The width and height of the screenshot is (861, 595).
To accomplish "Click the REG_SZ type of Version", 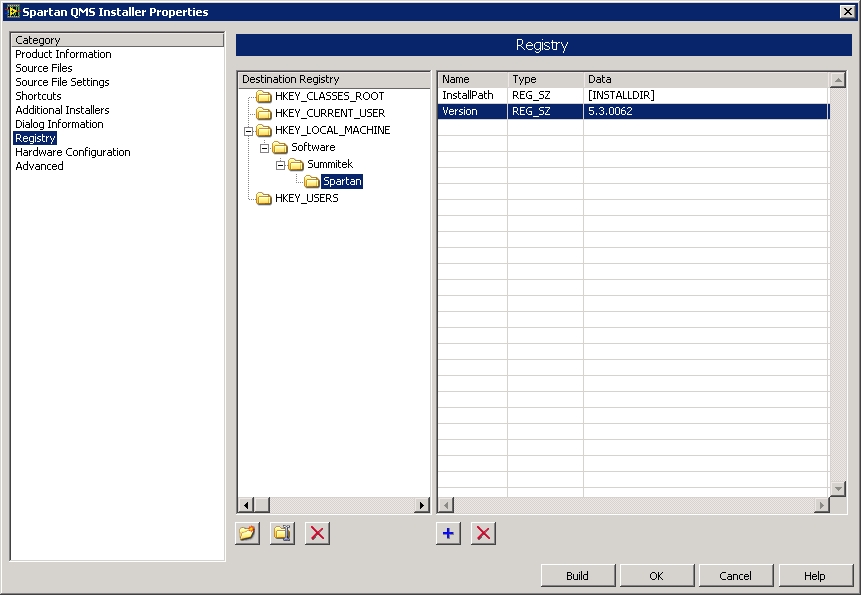I will pyautogui.click(x=545, y=111).
